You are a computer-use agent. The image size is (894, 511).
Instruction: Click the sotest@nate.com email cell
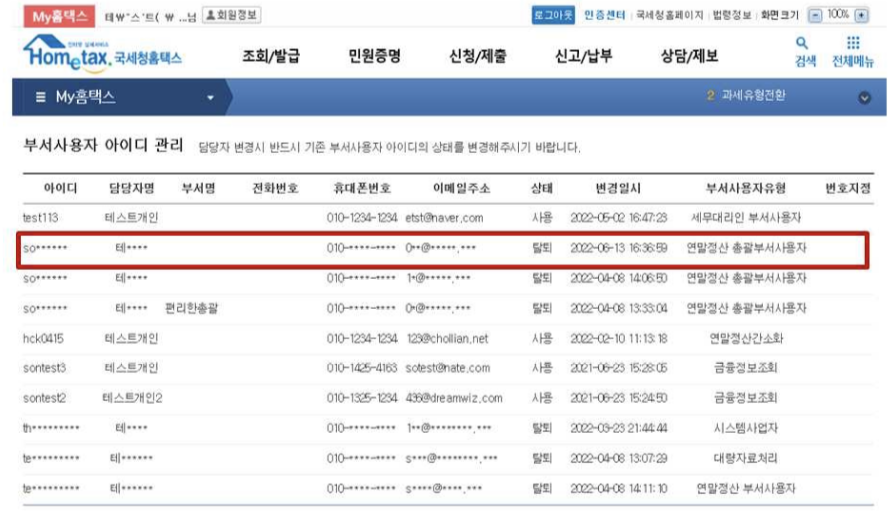click(448, 368)
